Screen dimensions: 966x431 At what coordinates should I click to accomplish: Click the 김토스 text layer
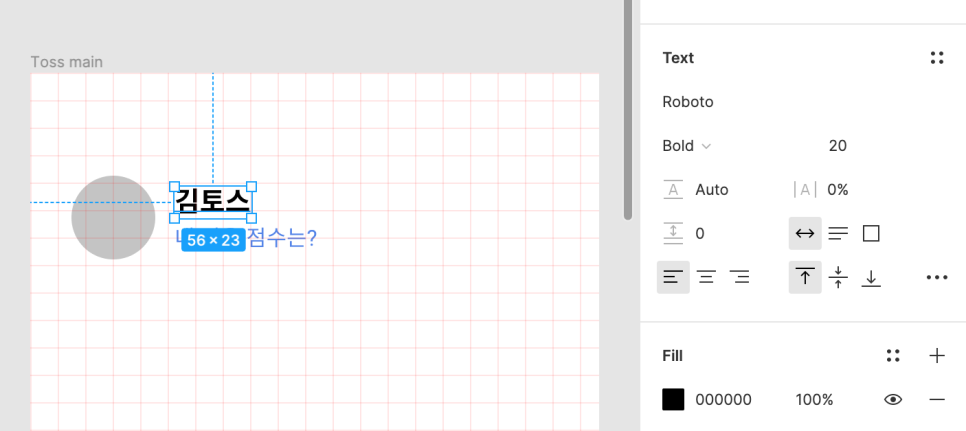(x=213, y=201)
